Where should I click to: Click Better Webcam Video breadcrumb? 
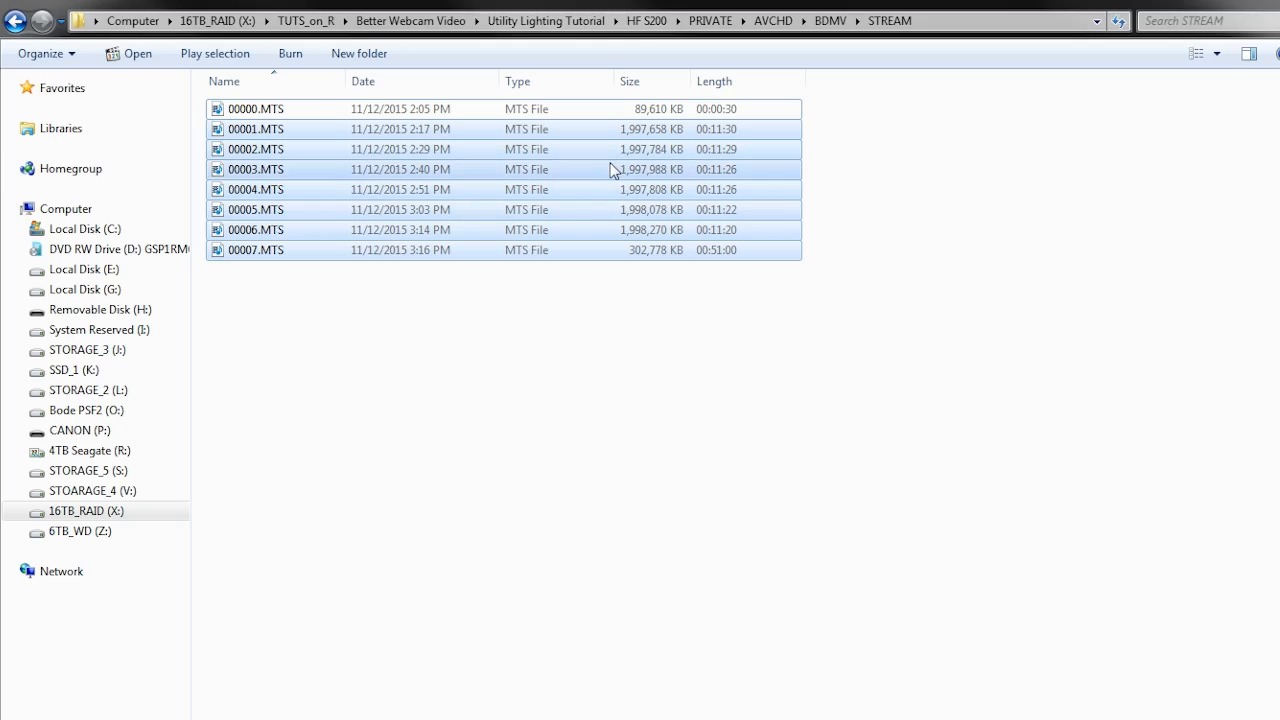pos(410,21)
